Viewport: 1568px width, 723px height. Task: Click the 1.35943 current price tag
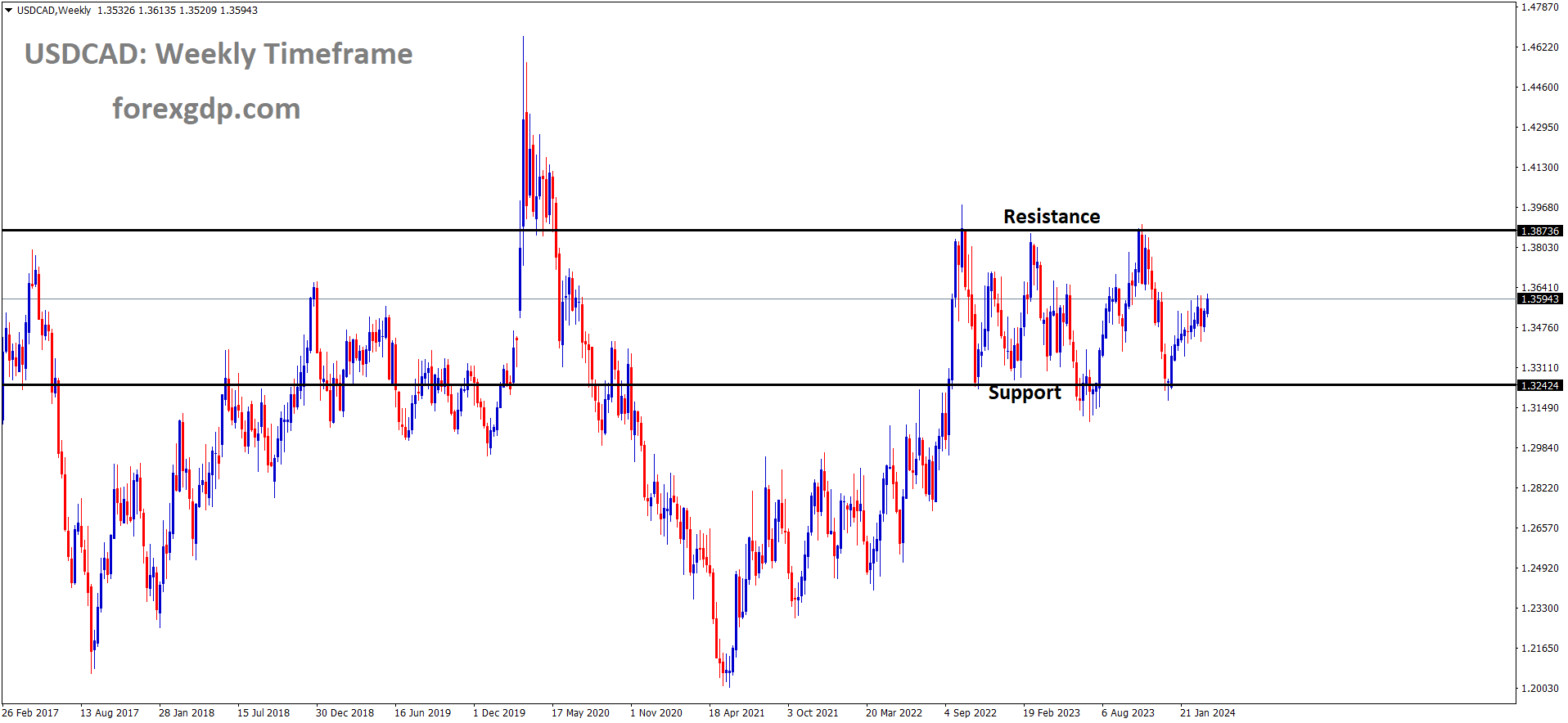pos(1539,299)
